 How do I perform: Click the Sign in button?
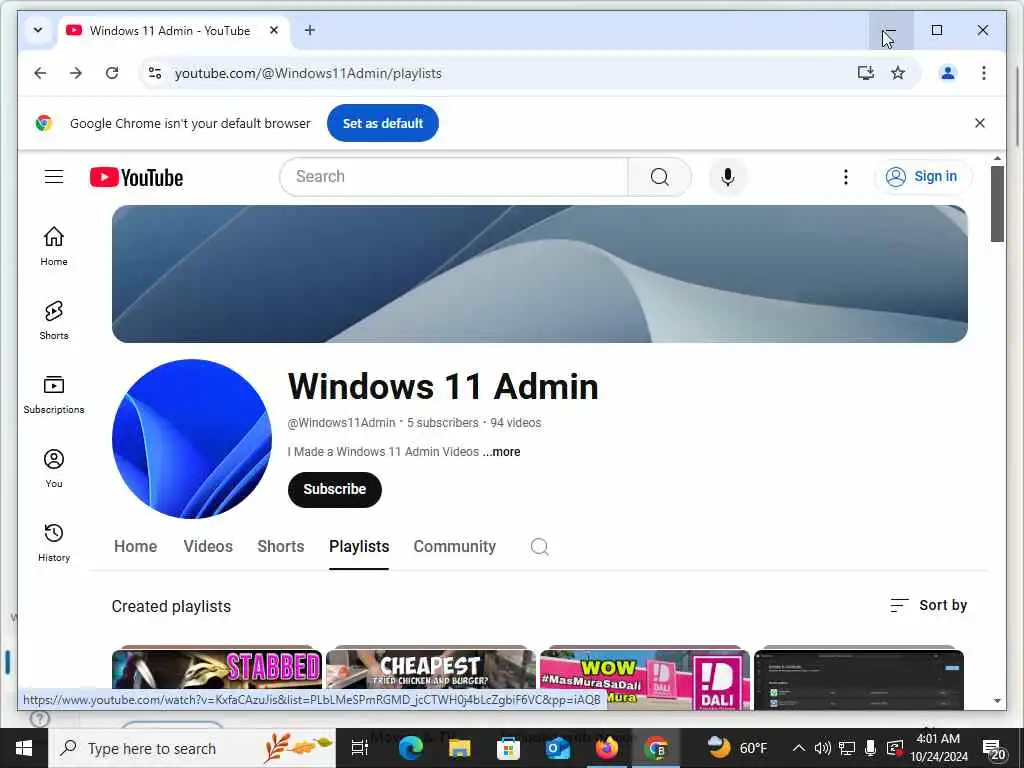(x=923, y=176)
